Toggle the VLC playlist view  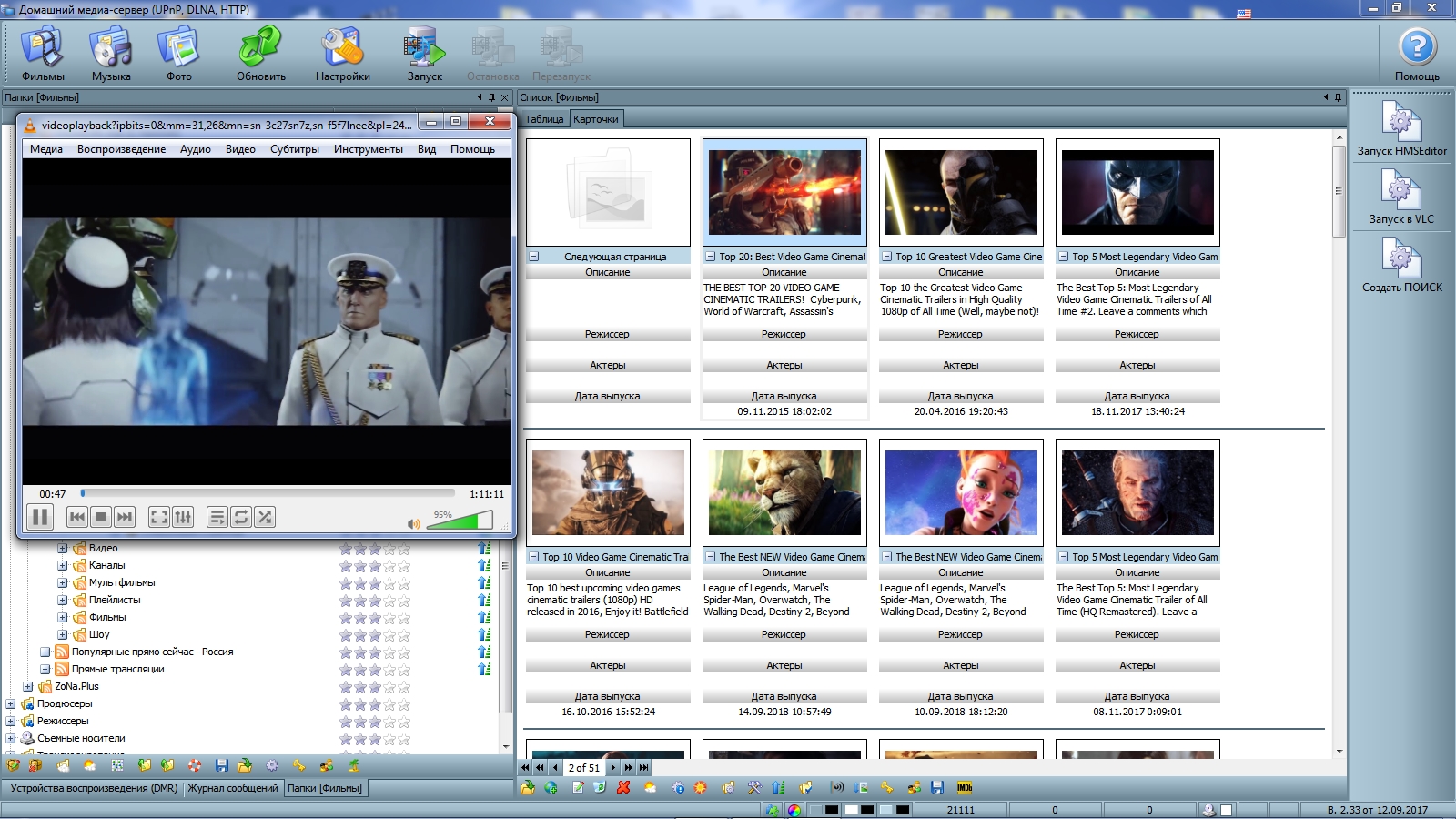tap(217, 517)
